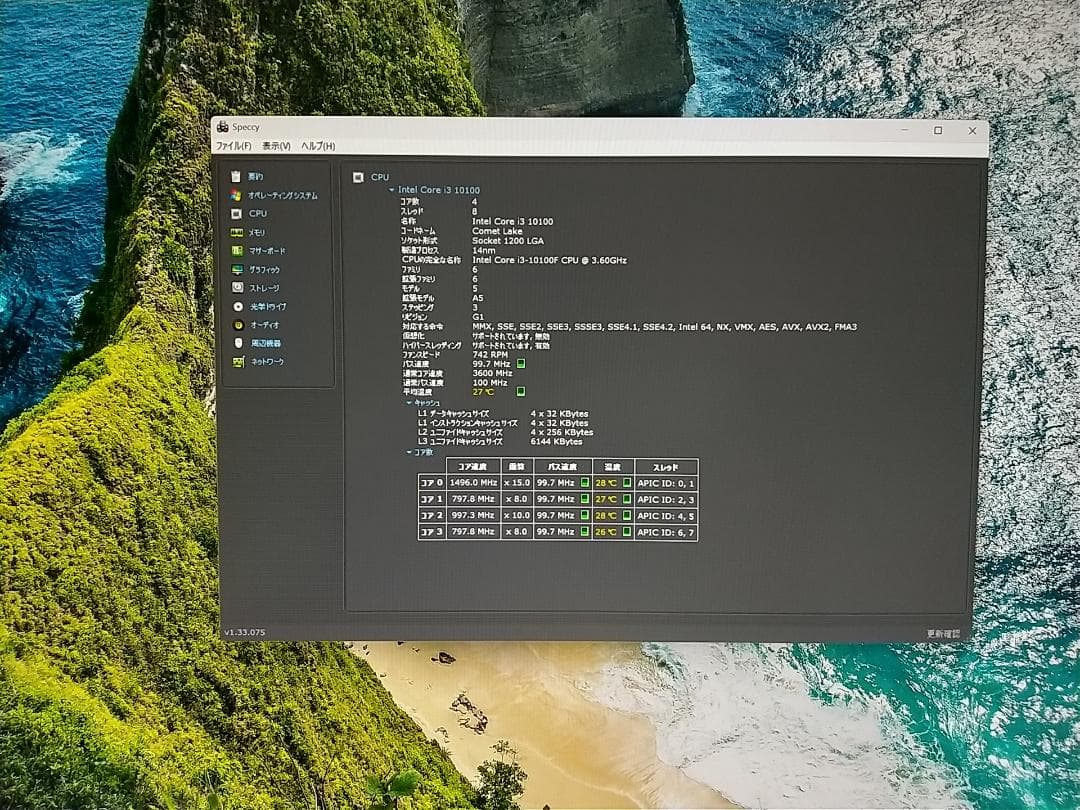Select the 100 MHz bus speed value
1080x810 pixels.
pos(490,382)
